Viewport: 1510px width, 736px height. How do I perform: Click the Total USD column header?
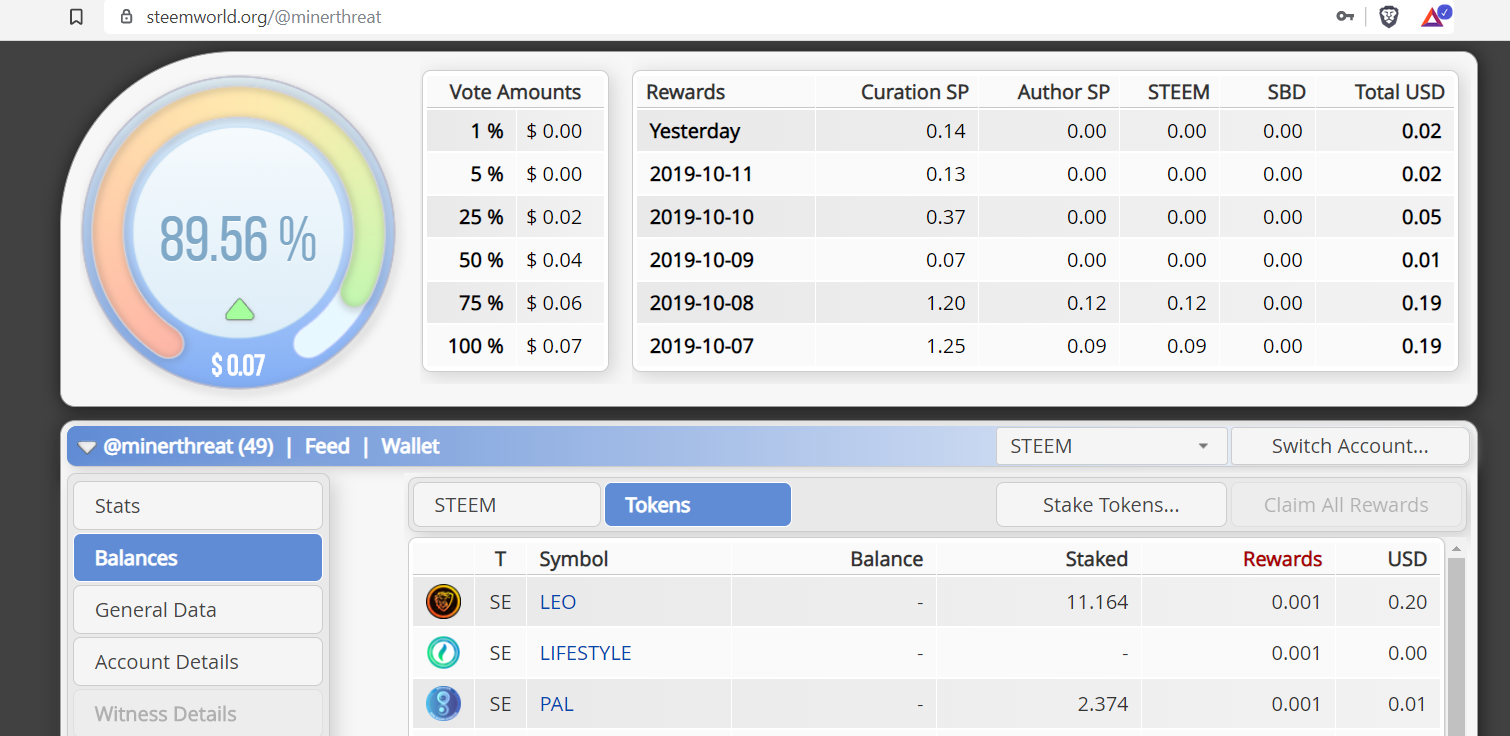tap(1399, 92)
